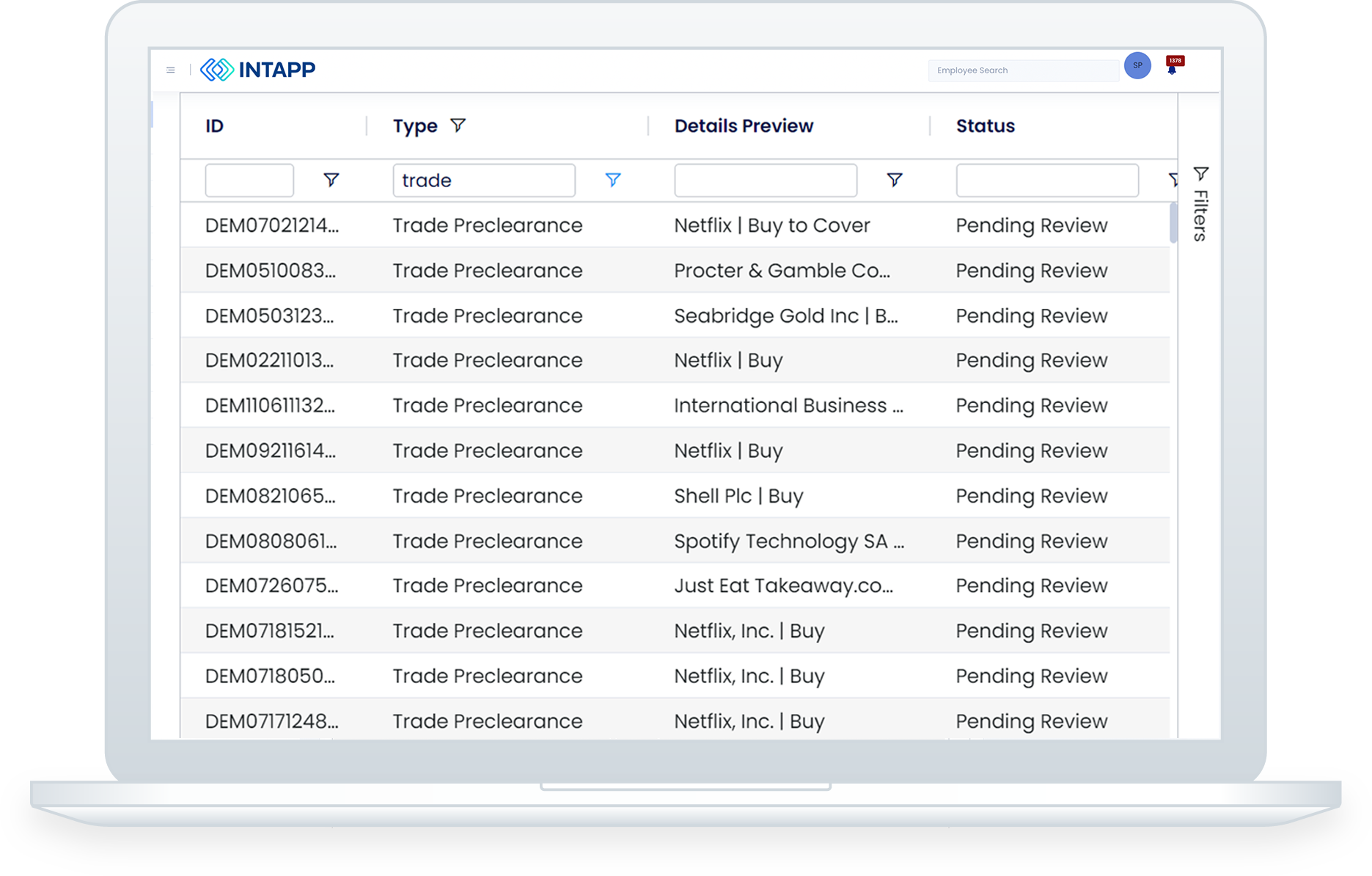Click the ID column header
Viewport: 1372px width, 876px height.
pos(214,125)
